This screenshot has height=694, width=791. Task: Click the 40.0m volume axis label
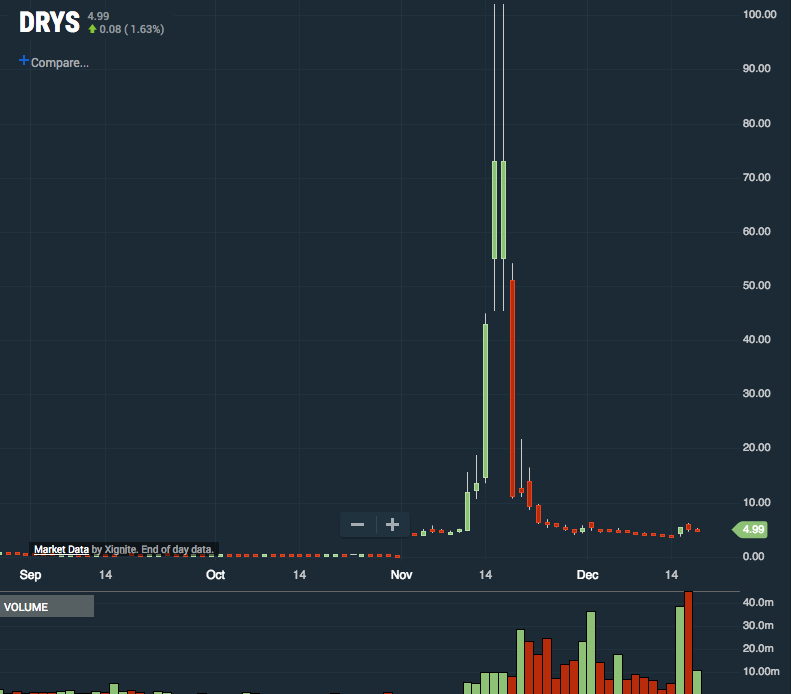click(x=761, y=602)
